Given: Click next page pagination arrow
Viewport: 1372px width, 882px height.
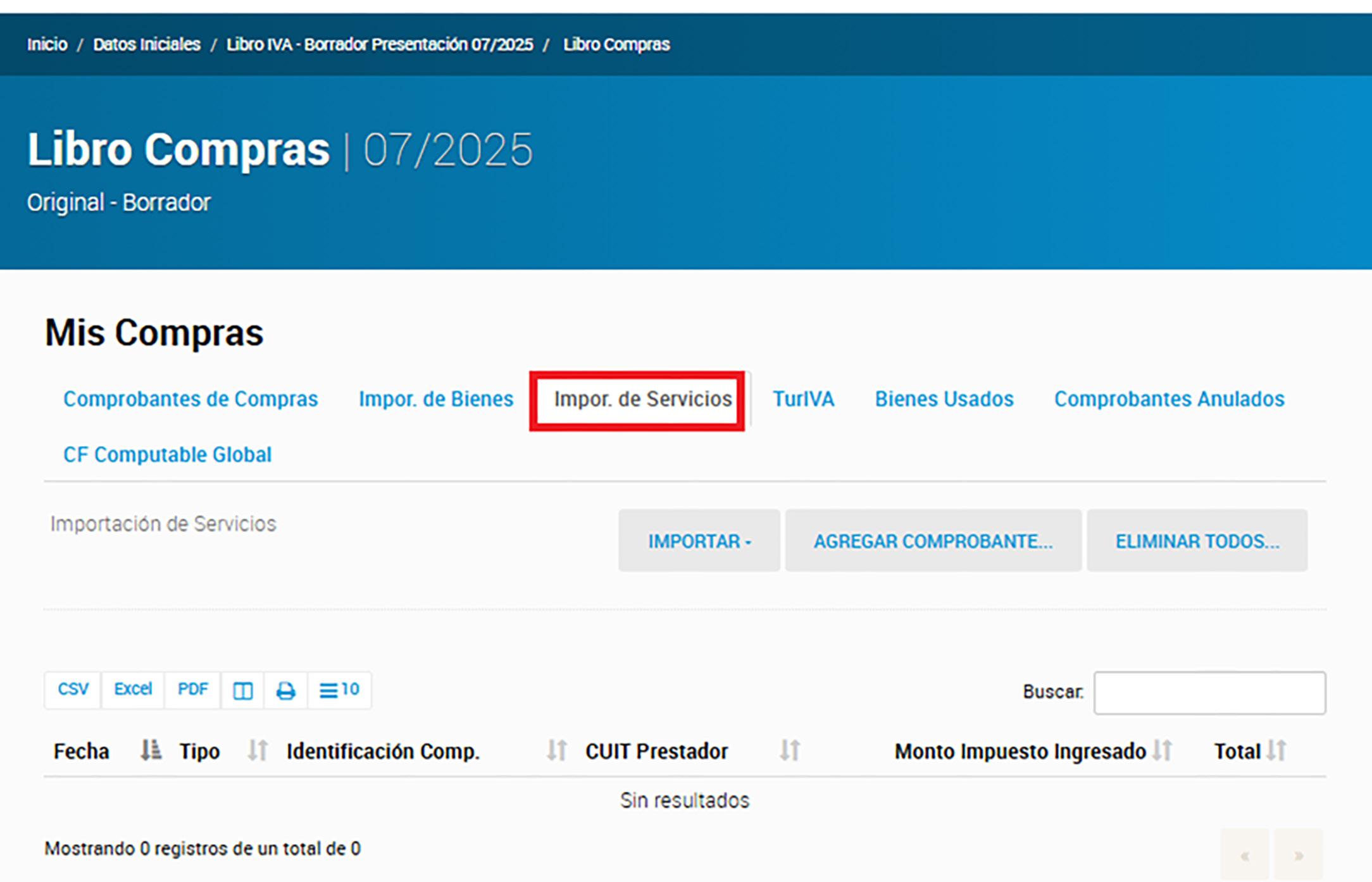Looking at the screenshot, I should pyautogui.click(x=1298, y=855).
